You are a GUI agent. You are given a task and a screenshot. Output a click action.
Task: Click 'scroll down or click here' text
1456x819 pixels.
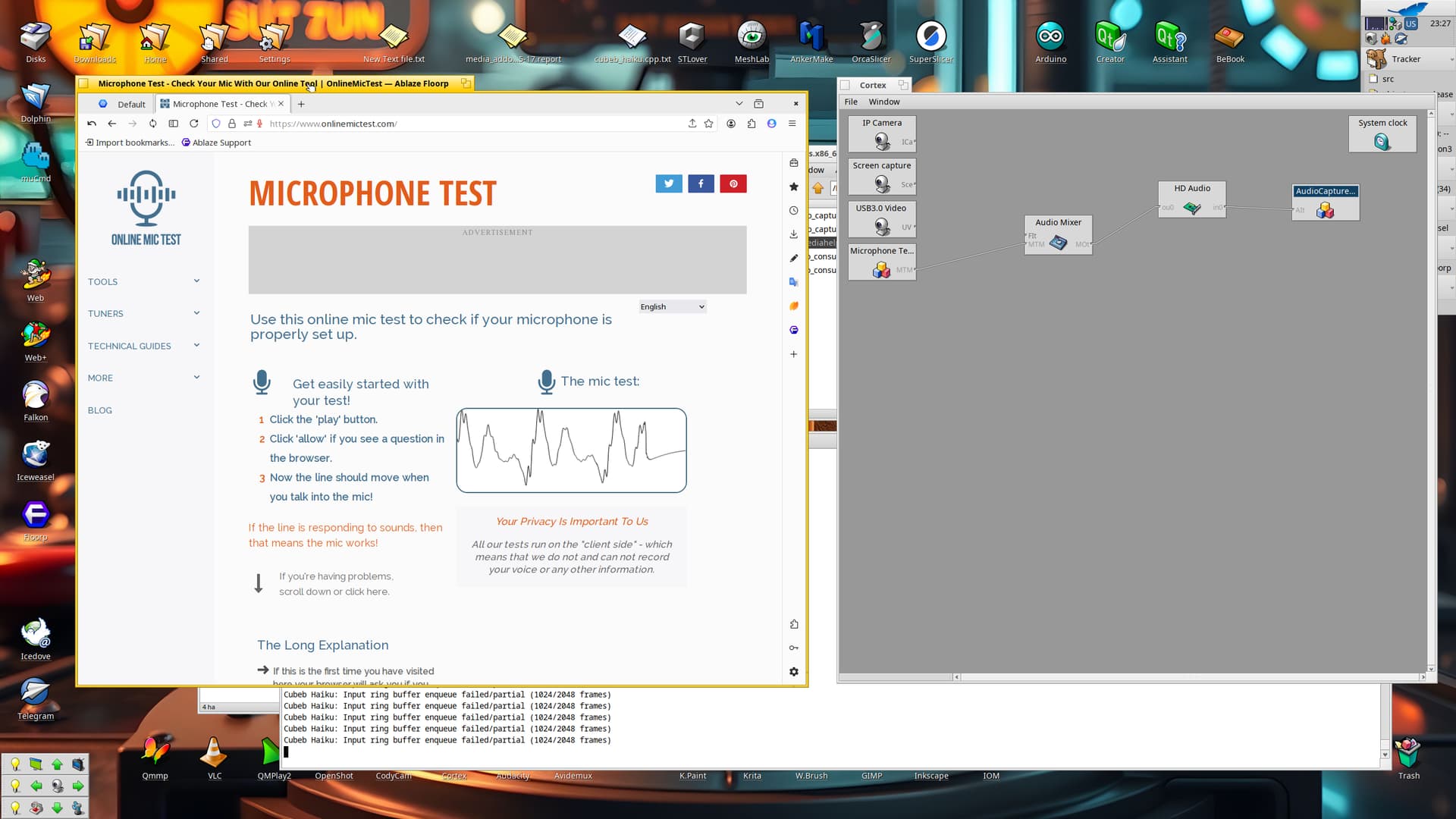334,592
